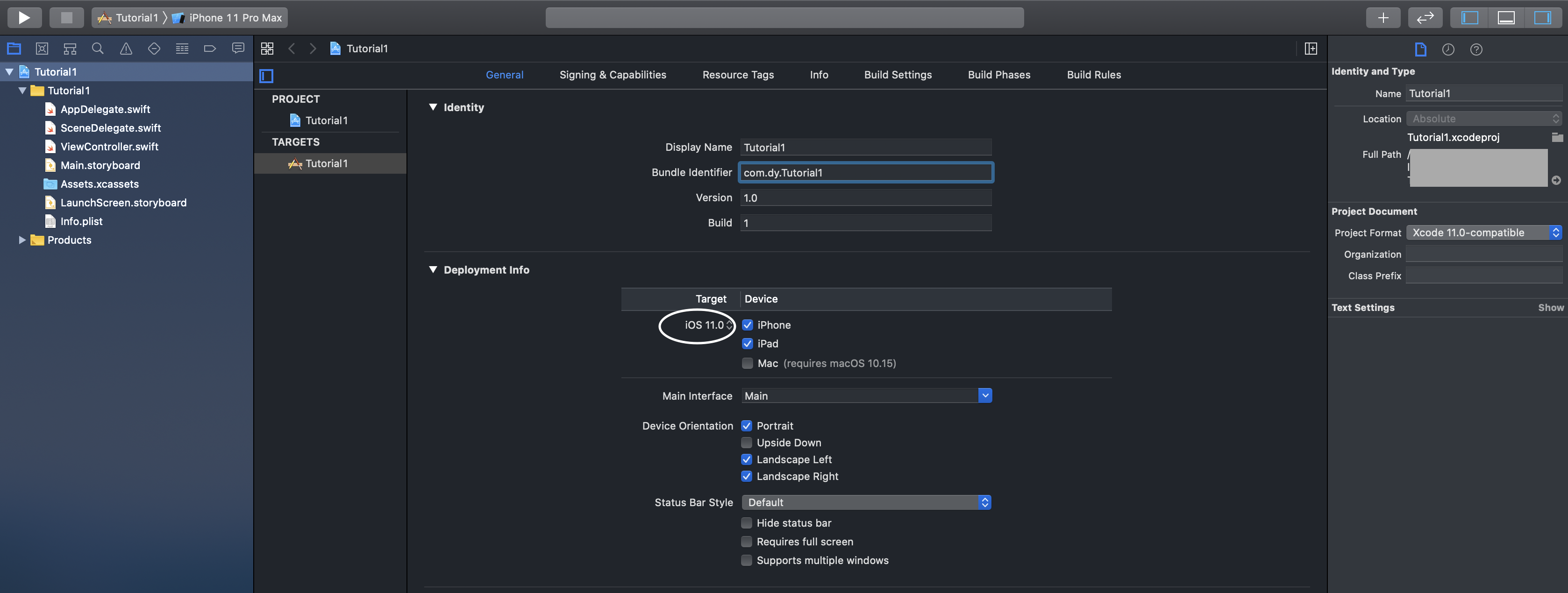Show the Issue navigator warning icon
The image size is (1568, 593).
[x=126, y=49]
